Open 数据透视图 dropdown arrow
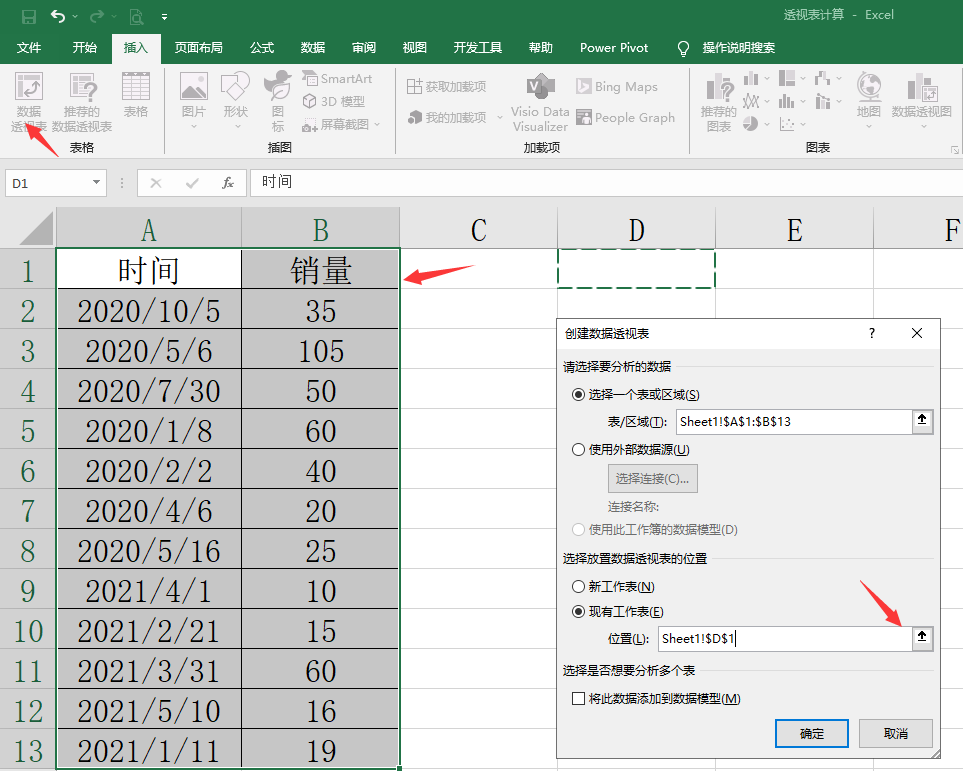 [x=924, y=127]
